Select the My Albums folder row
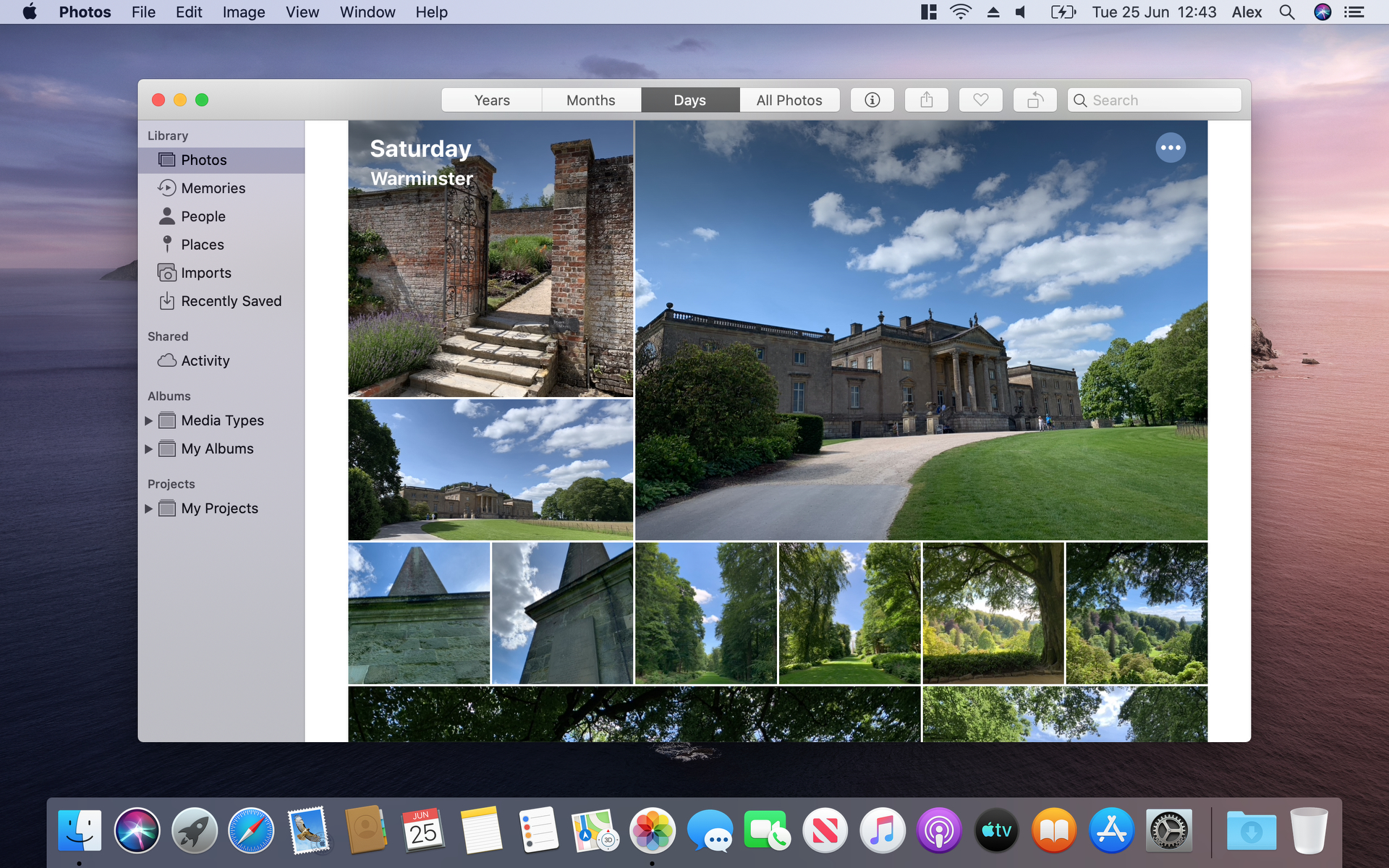Screen dimensions: 1389x868 pyautogui.click(x=221, y=448)
